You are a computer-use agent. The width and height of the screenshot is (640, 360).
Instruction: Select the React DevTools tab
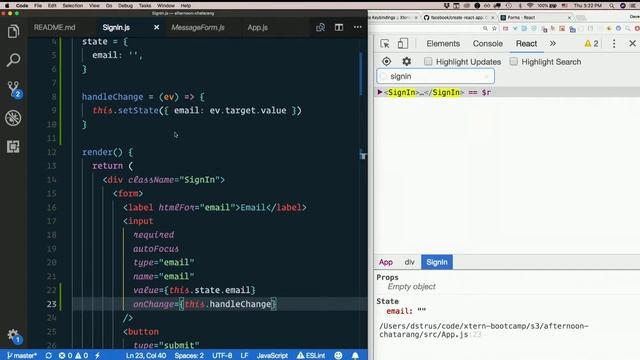[x=526, y=43]
